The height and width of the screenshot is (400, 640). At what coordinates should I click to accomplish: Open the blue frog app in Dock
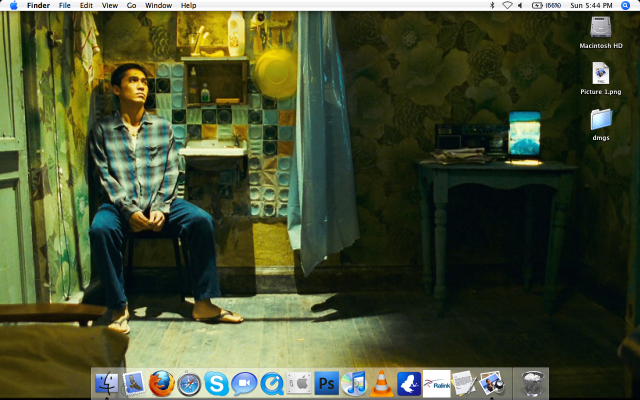[409, 384]
